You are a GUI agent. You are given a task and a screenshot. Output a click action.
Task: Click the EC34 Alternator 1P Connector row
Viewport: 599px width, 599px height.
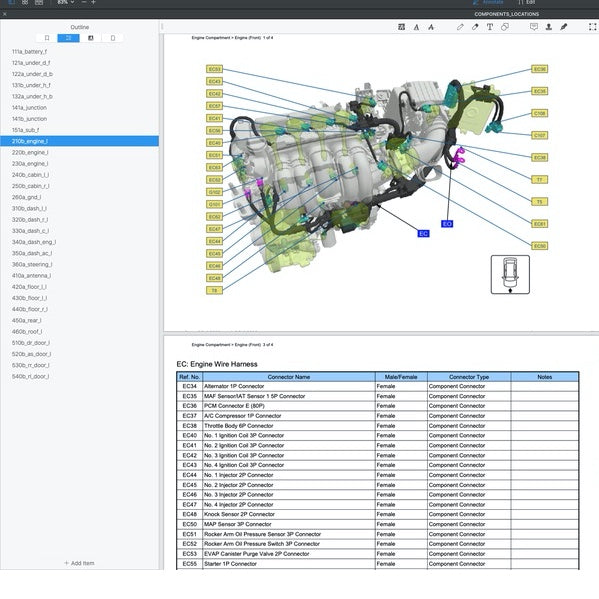point(377,386)
